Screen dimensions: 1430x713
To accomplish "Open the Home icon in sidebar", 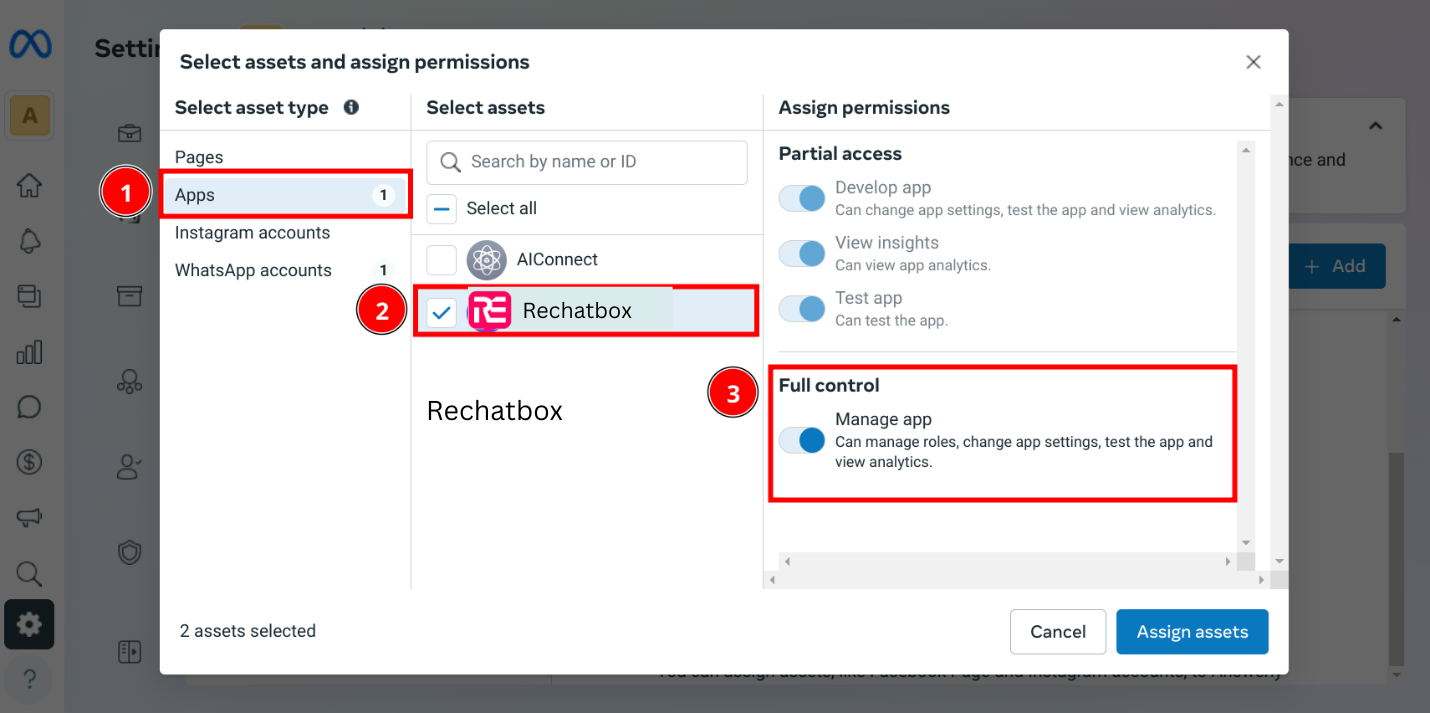I will tap(29, 186).
